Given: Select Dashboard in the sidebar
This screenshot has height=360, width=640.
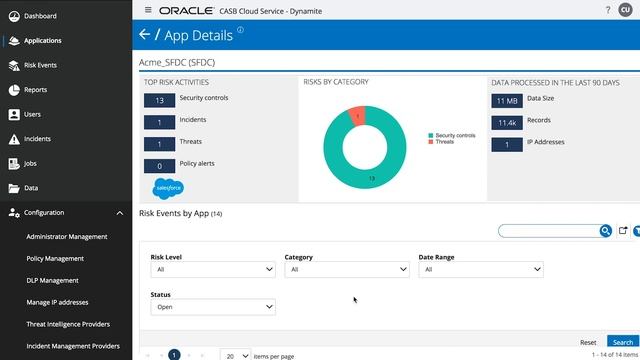Looking at the screenshot, I should coord(40,16).
